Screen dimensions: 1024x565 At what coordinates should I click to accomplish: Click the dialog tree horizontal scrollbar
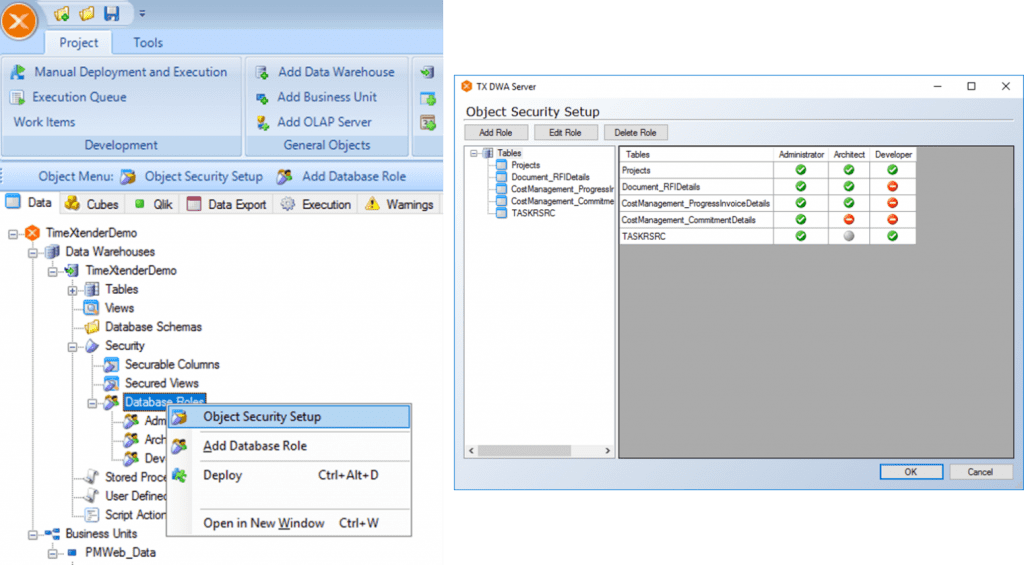pos(524,451)
